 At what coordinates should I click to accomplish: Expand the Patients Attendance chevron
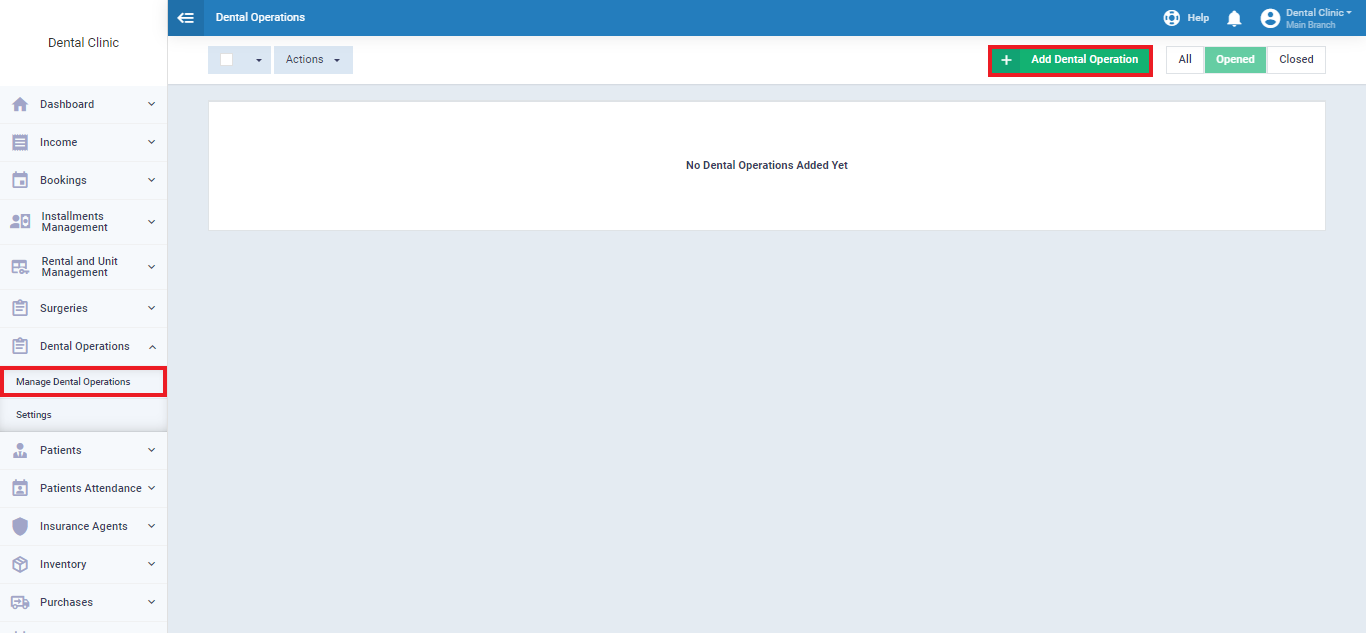pyautogui.click(x=152, y=488)
